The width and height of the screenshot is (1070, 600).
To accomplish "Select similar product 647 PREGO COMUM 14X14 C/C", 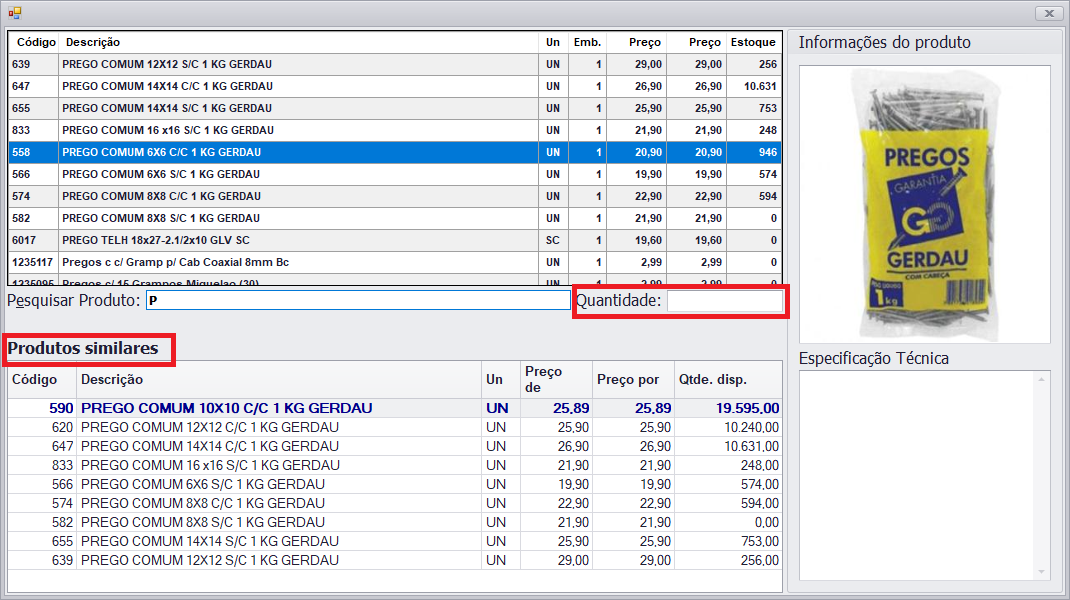I will [x=394, y=446].
